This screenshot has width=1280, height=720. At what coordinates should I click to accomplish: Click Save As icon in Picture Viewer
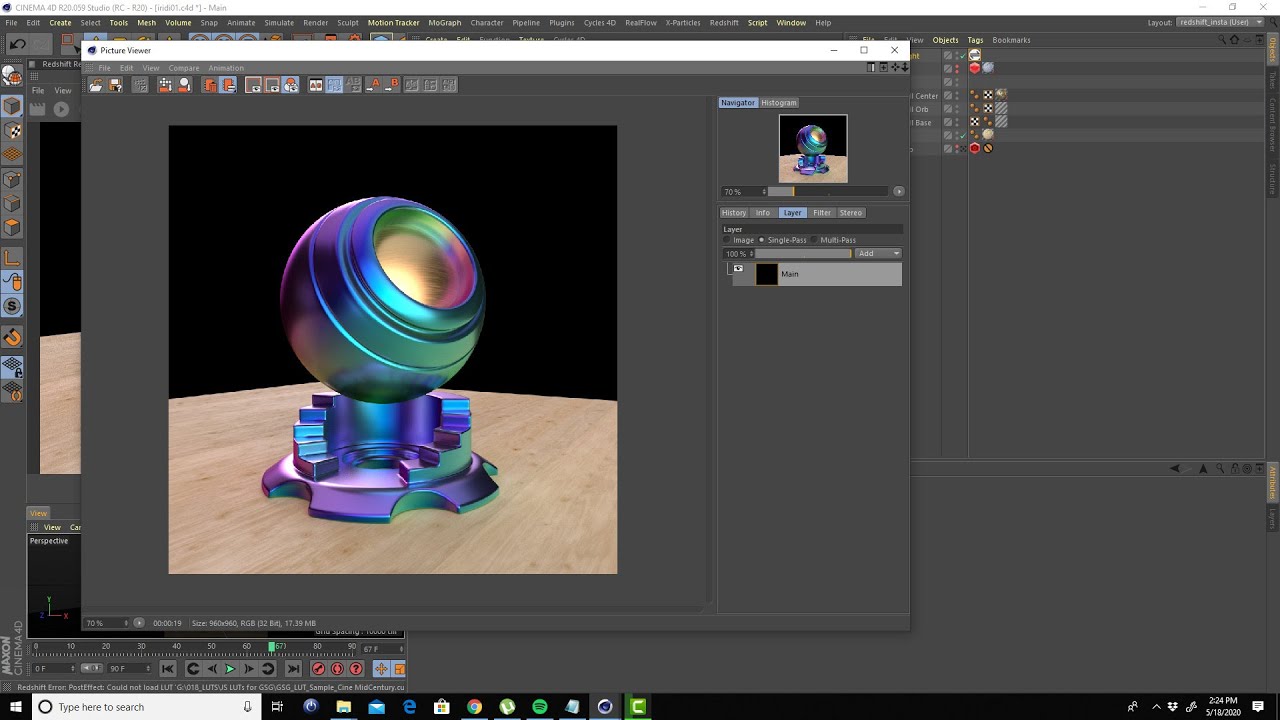(115, 86)
